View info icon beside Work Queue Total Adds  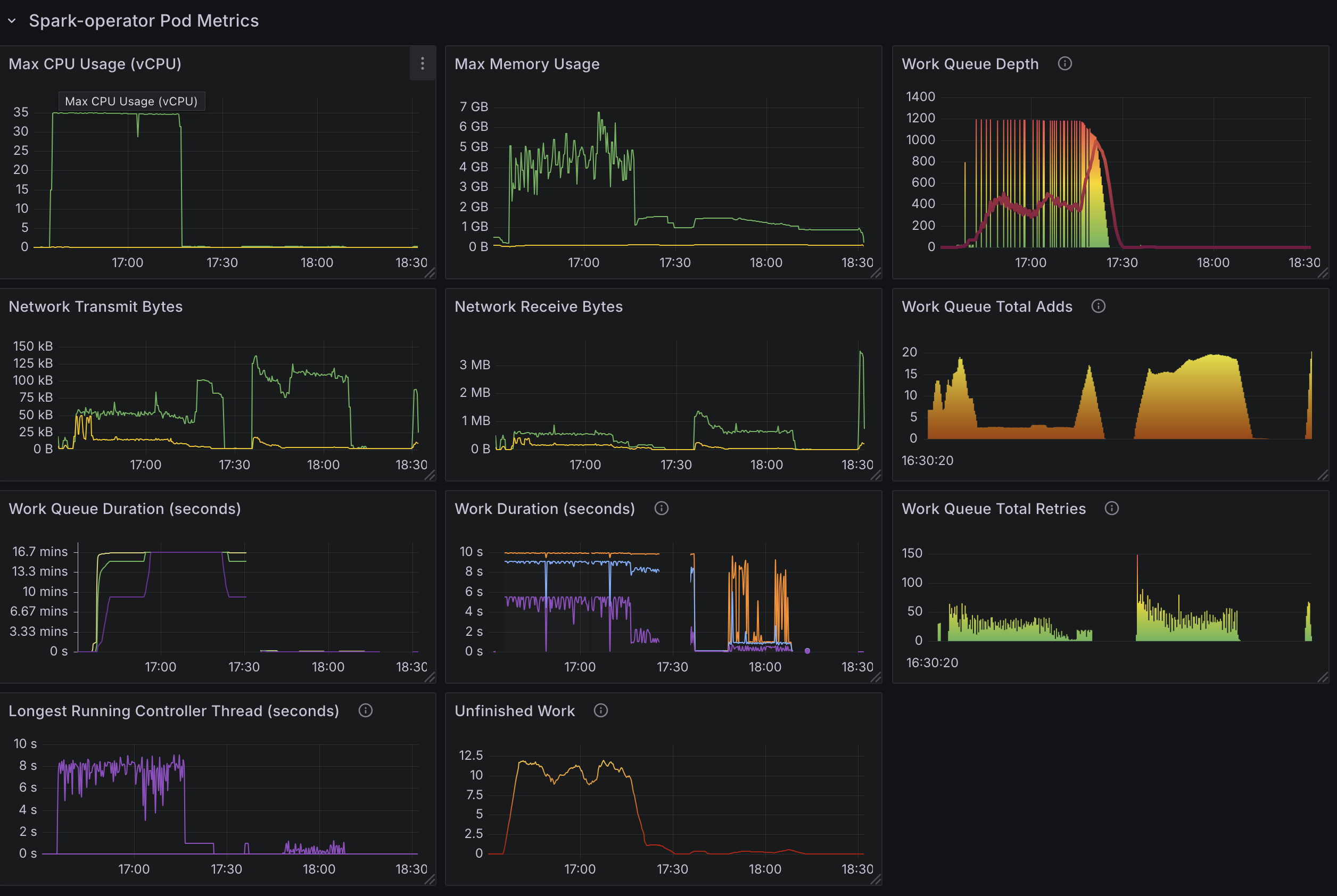(x=1099, y=306)
